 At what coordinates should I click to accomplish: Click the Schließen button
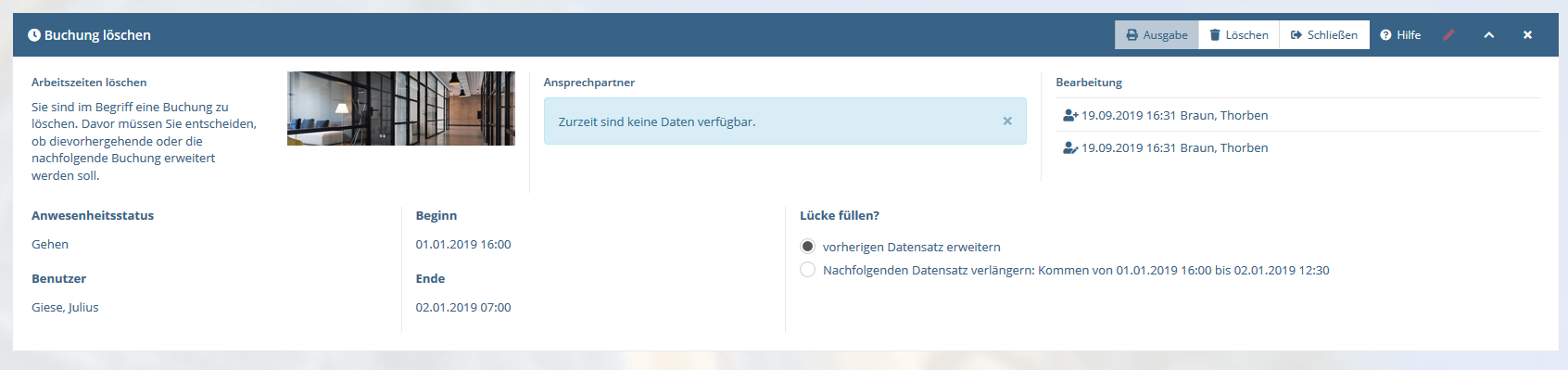1324,35
